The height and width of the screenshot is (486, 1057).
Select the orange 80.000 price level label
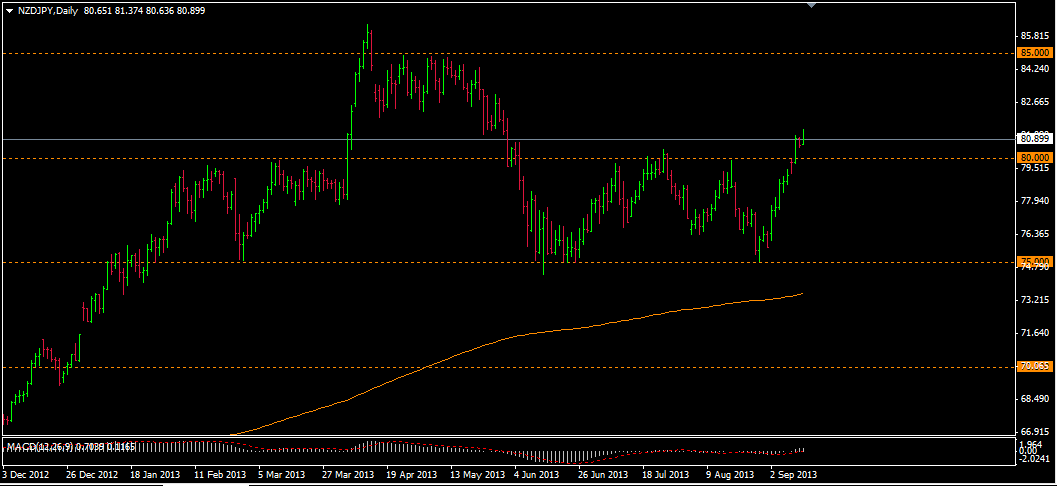(x=1035, y=158)
